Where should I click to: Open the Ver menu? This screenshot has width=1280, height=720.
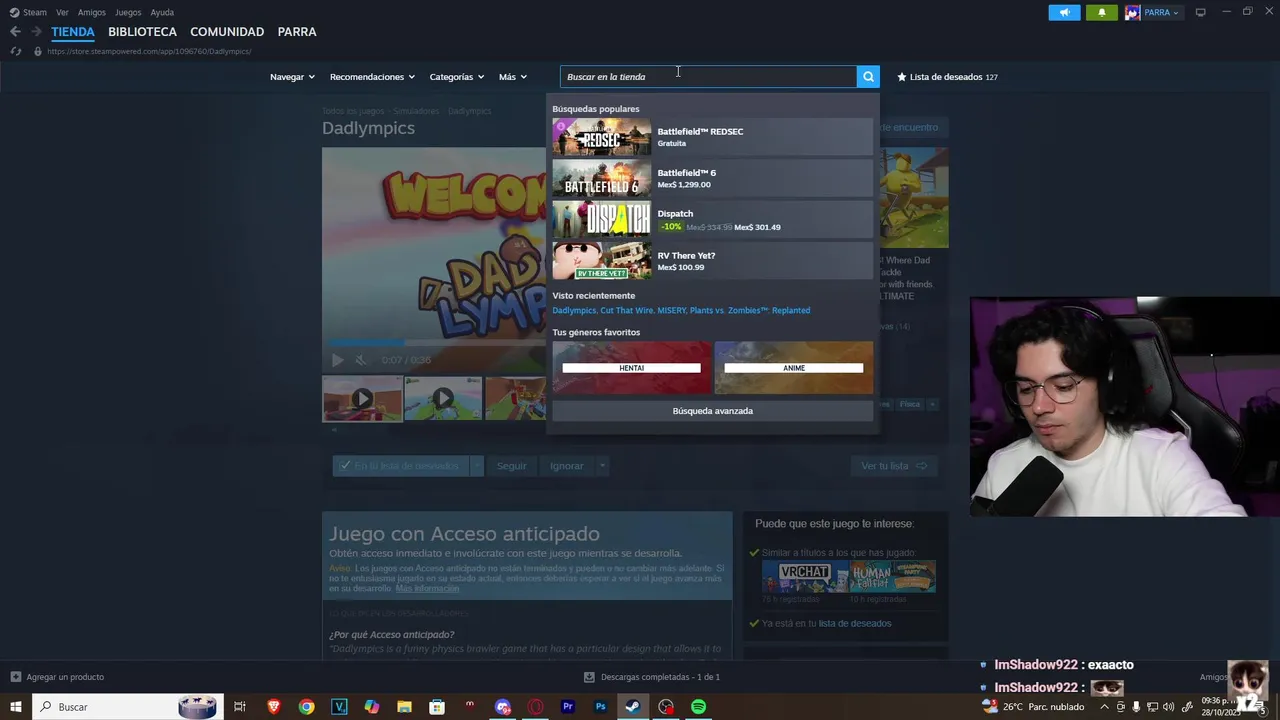63,12
